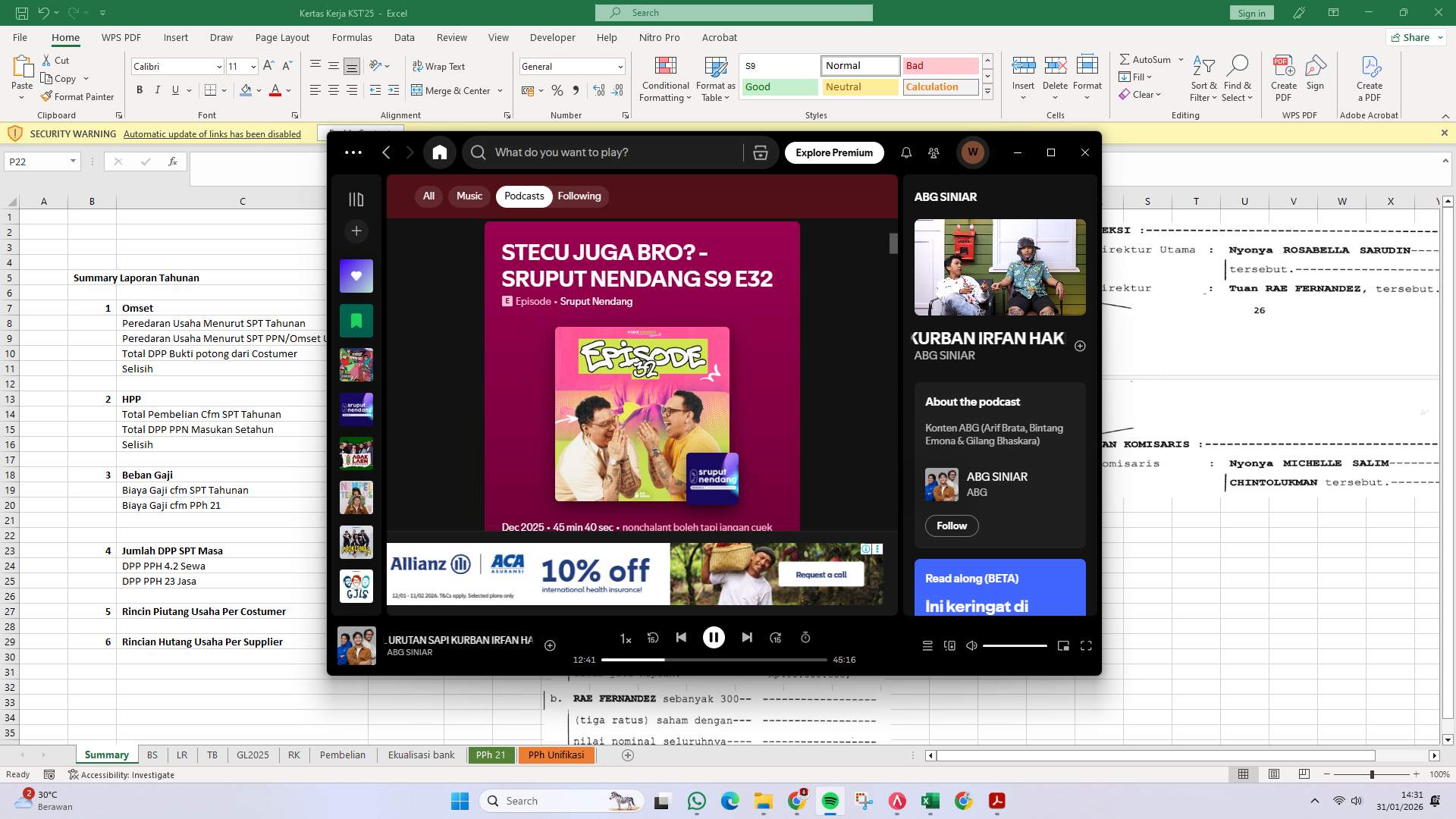Switch to PPh 21 sheet tab

490,755
